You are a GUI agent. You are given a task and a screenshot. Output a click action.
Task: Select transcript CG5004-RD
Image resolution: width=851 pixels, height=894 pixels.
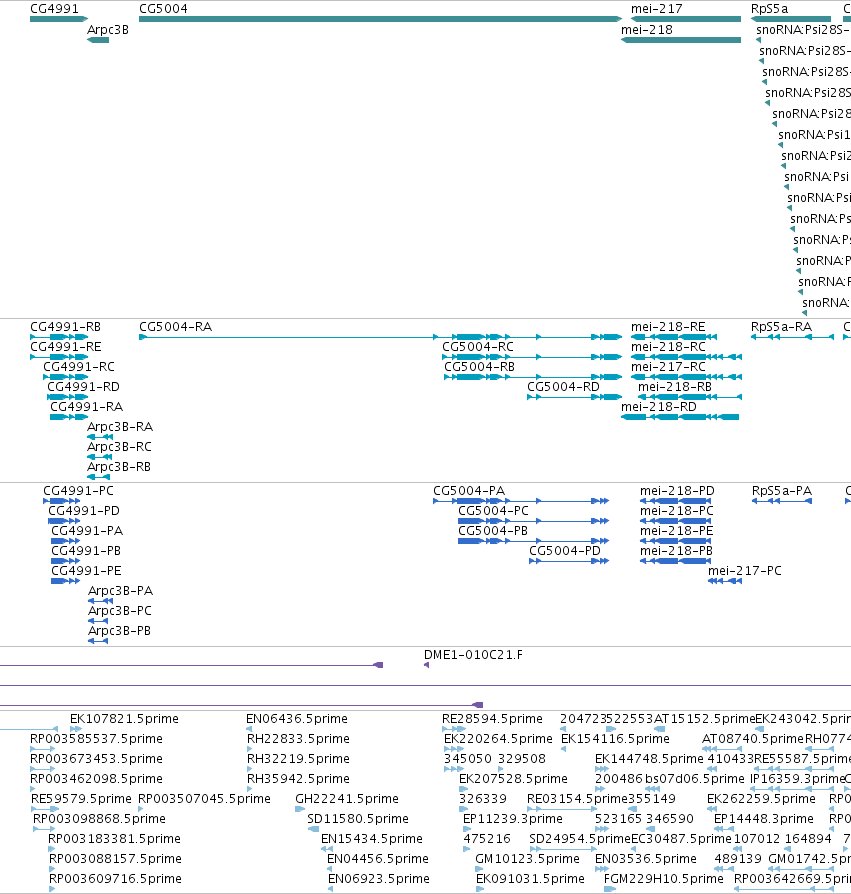pos(563,387)
